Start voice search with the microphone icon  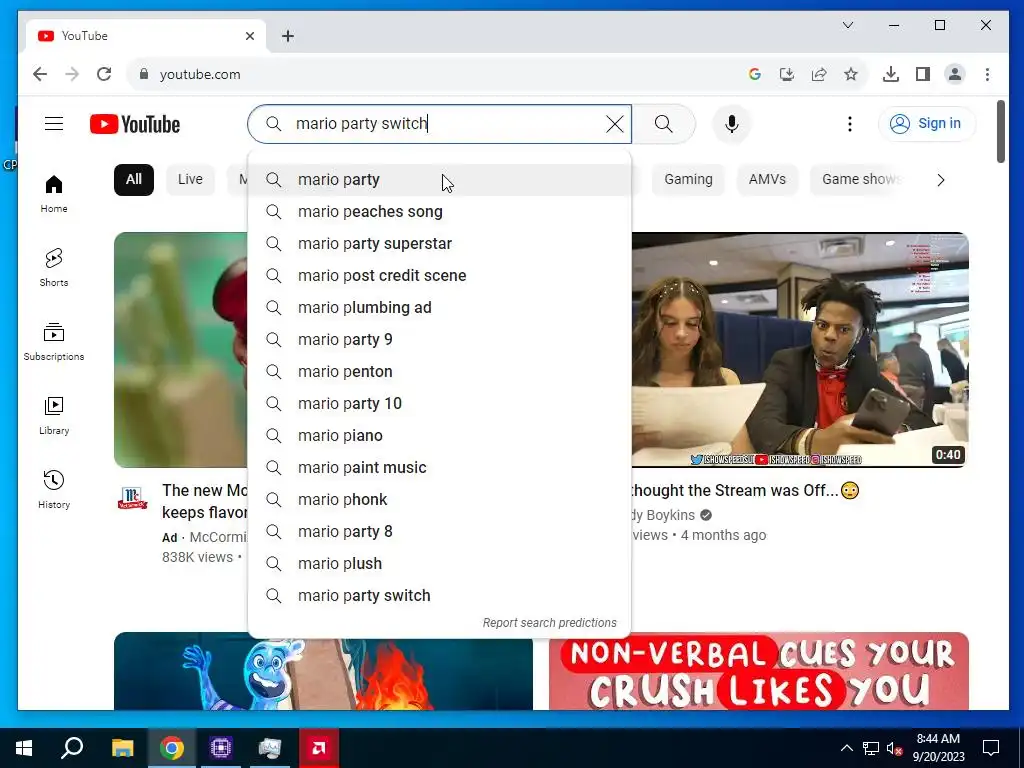click(731, 124)
